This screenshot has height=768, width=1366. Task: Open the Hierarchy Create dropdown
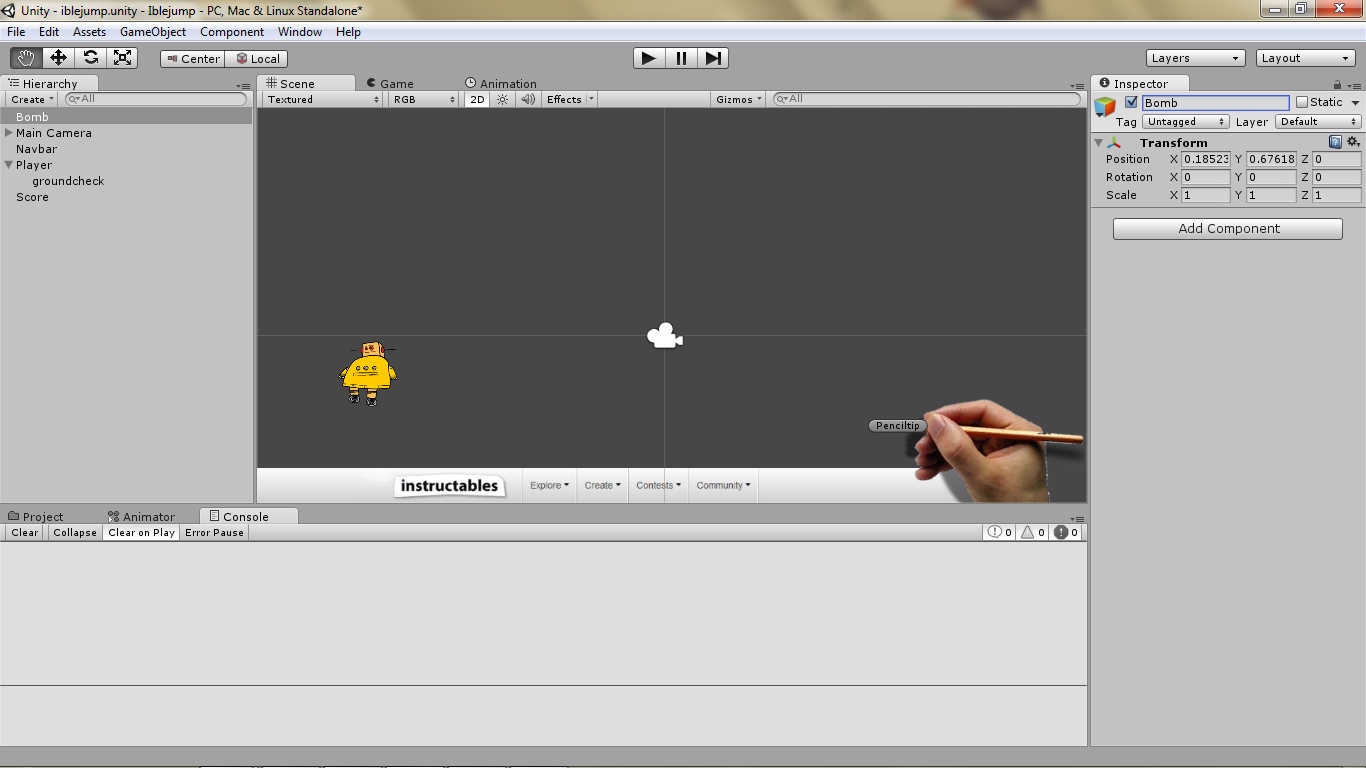(32, 99)
